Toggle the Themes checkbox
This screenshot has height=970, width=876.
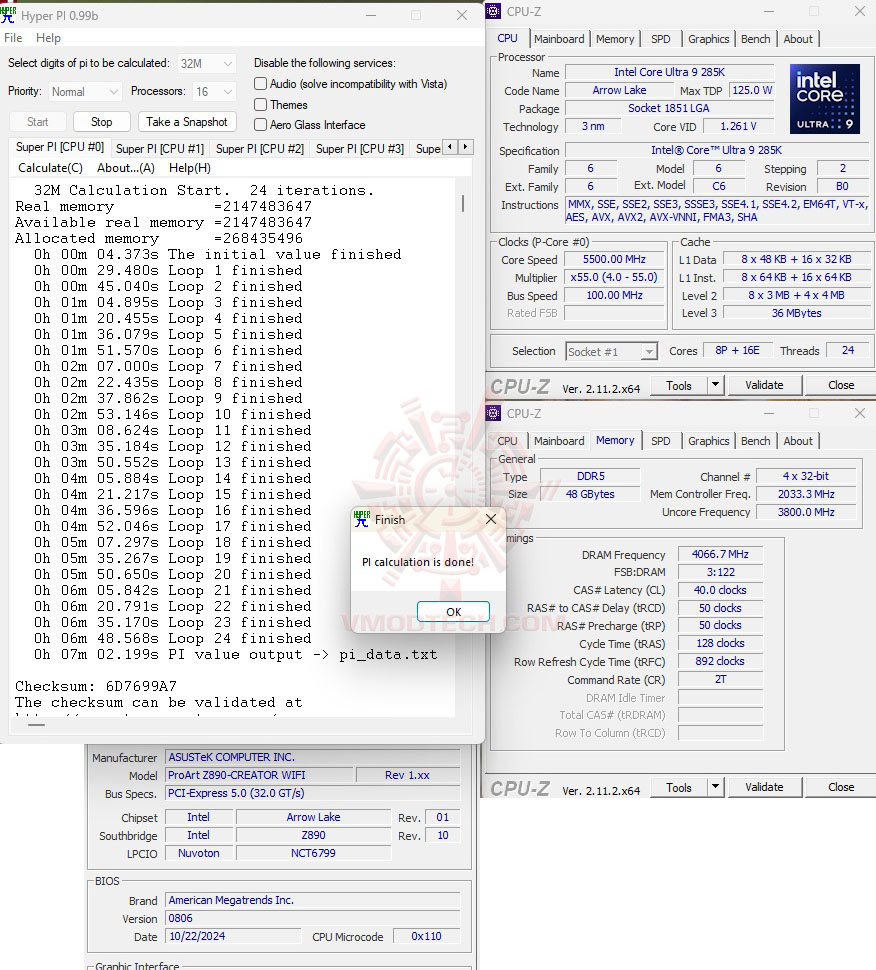coord(260,105)
